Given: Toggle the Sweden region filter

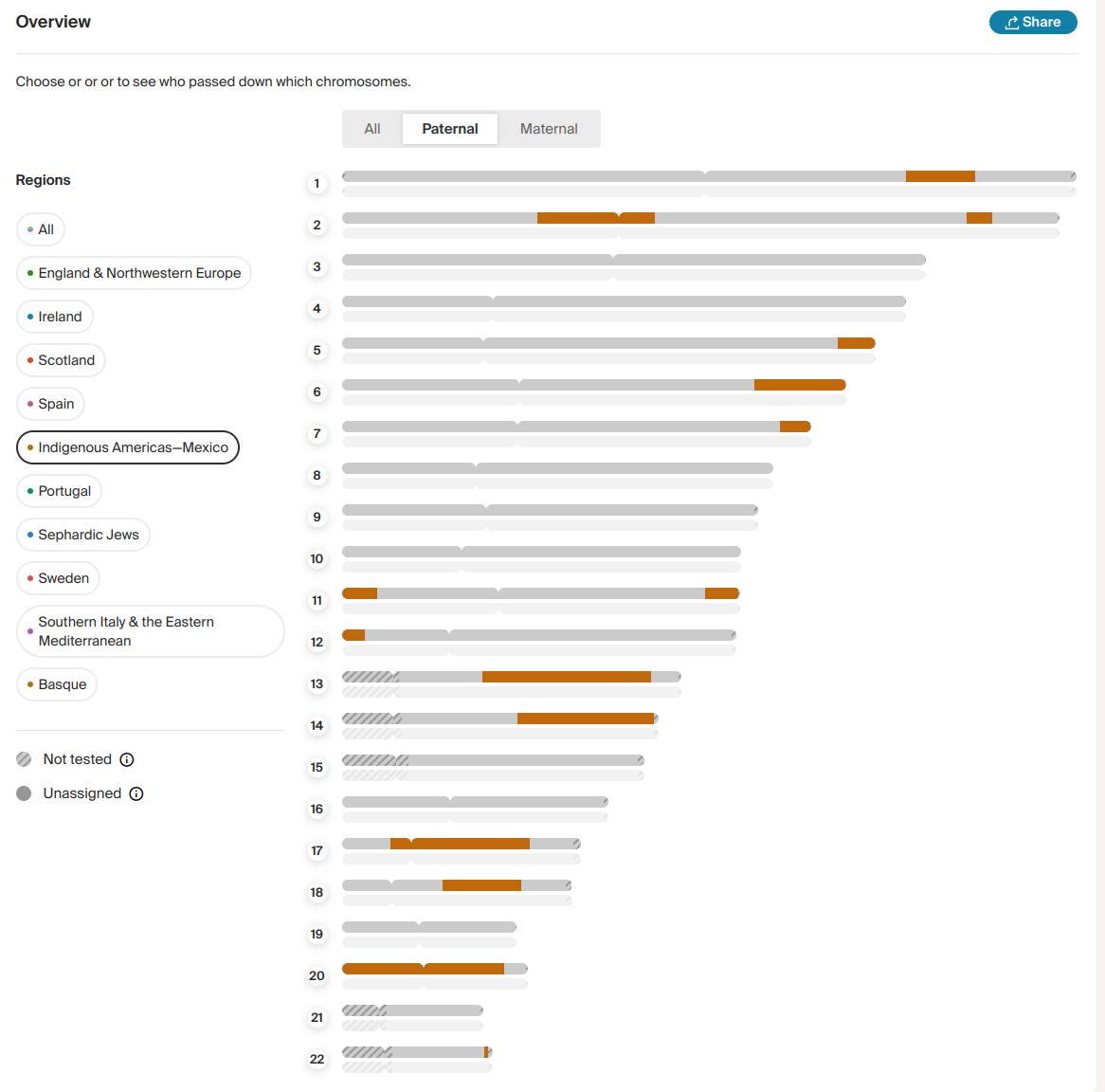Looking at the screenshot, I should (58, 577).
